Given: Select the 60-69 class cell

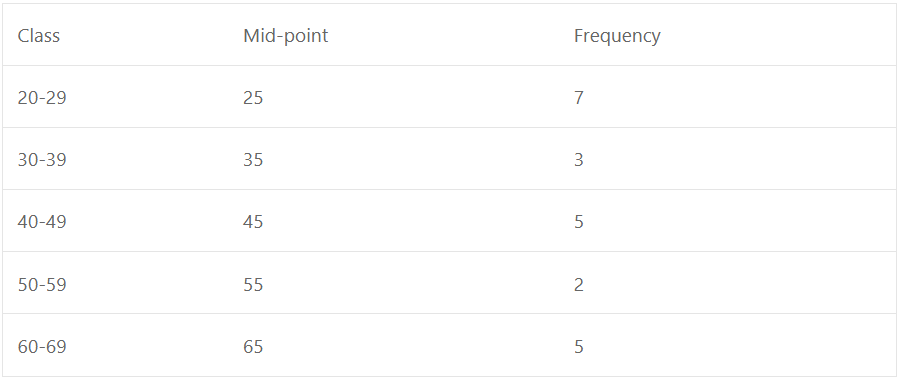Looking at the screenshot, I should click(116, 345).
